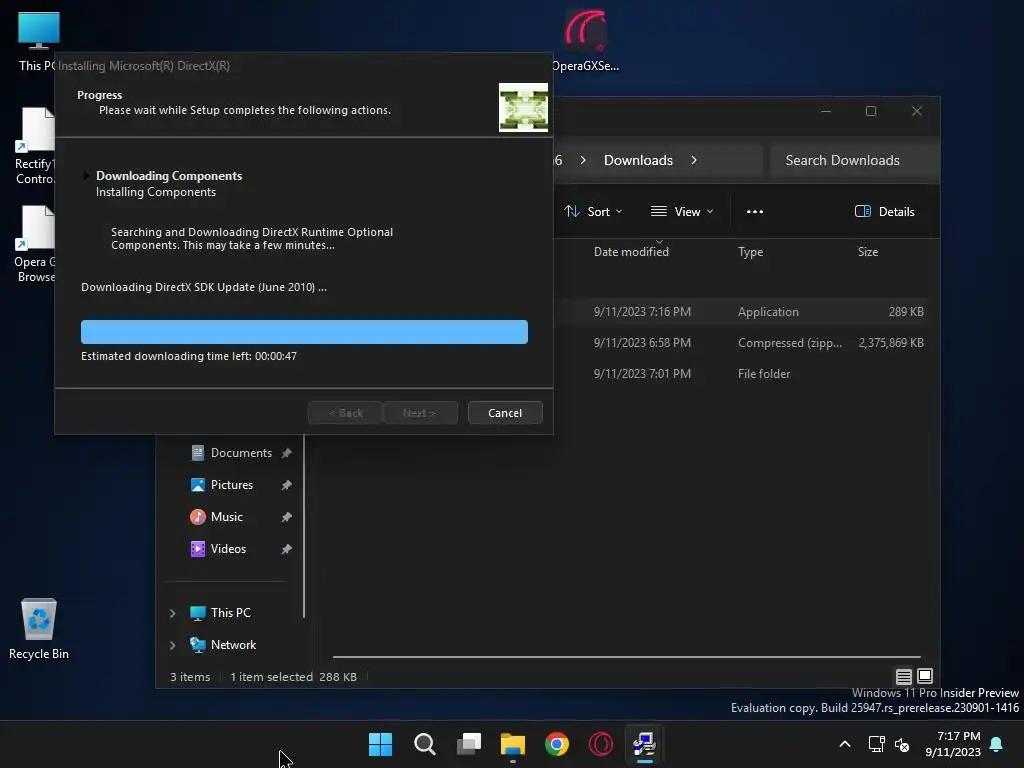
Task: Click the DirectX setup logo image
Action: pyautogui.click(x=523, y=107)
